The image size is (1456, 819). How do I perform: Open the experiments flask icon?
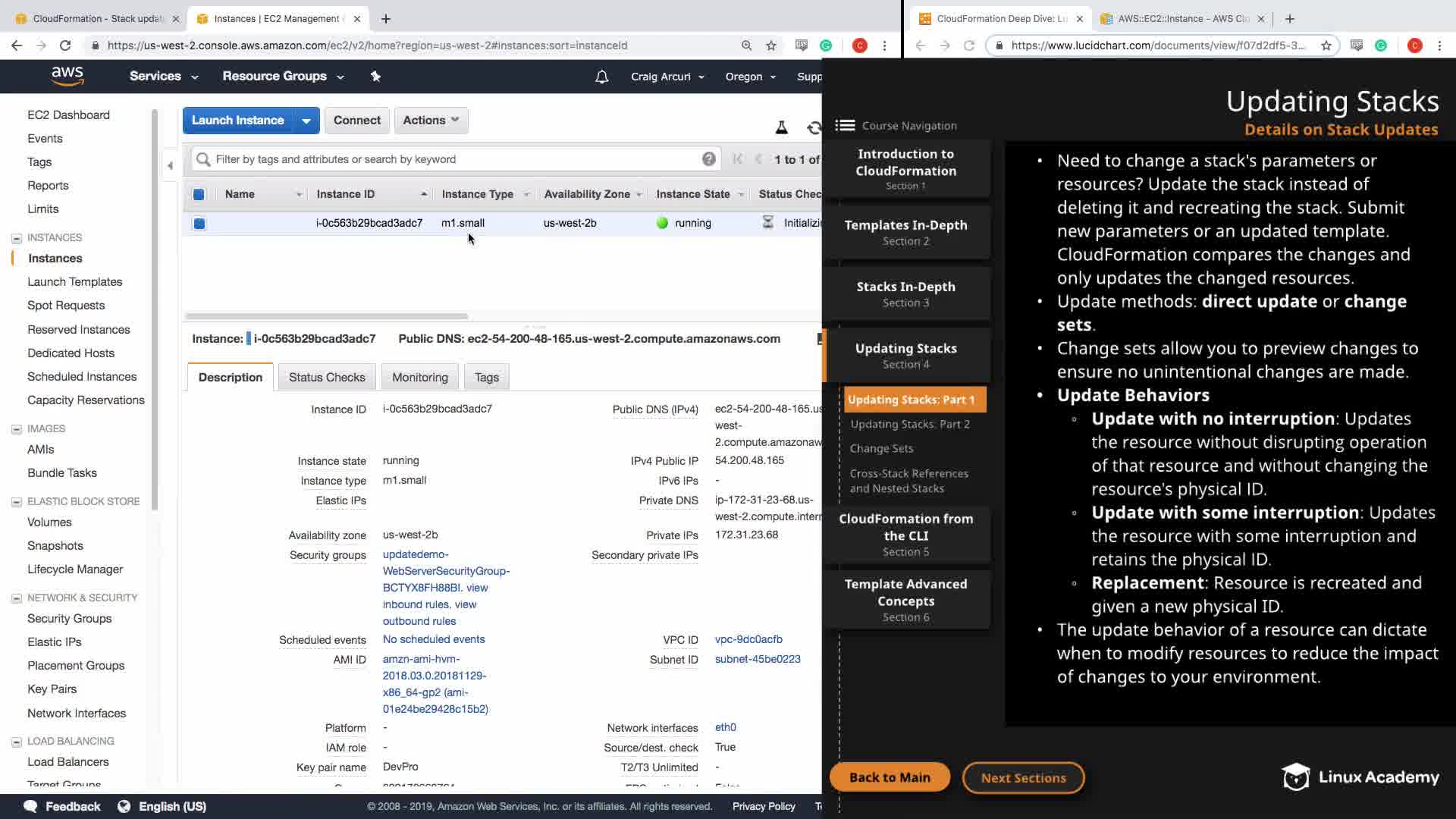(x=781, y=128)
